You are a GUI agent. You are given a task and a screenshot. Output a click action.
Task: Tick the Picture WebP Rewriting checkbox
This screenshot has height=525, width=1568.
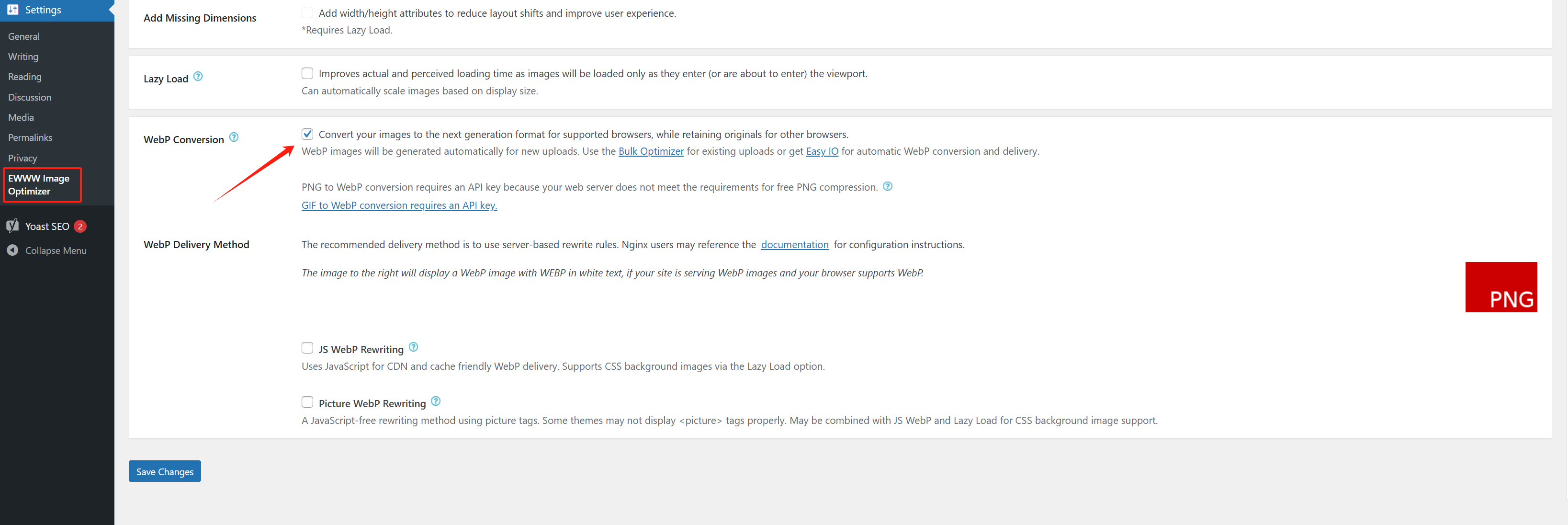coord(307,402)
